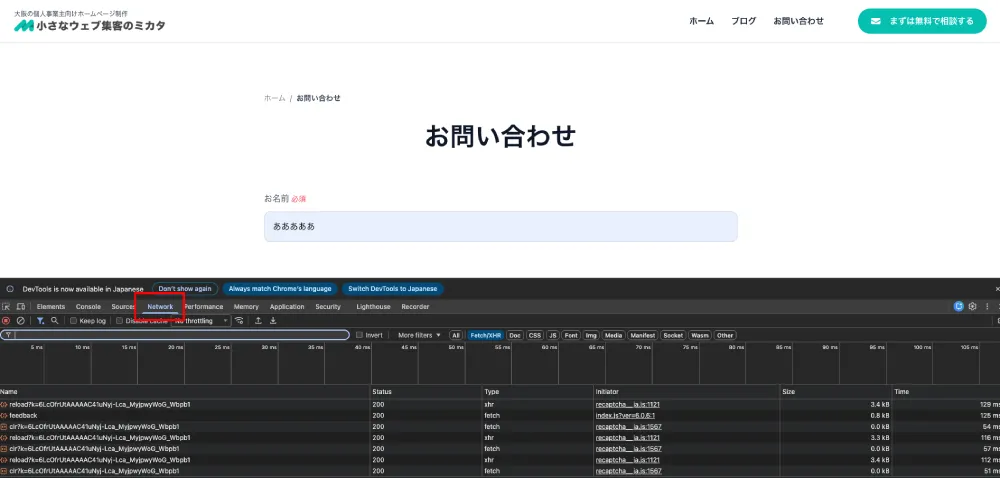Sort by the Status column header
Viewport: 1000px width, 478px height.
[x=426, y=391]
